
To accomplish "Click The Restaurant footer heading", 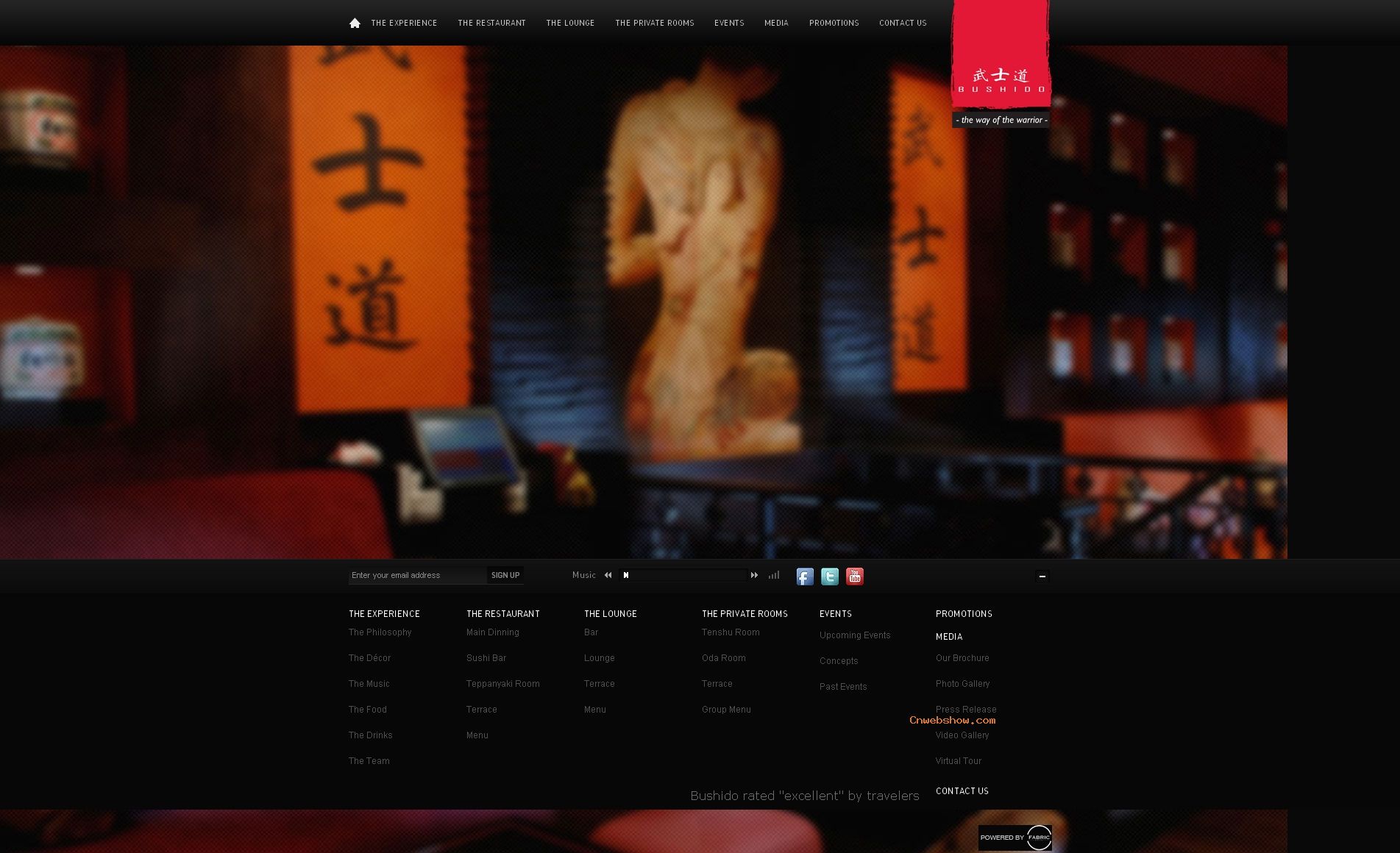I will coord(502,614).
